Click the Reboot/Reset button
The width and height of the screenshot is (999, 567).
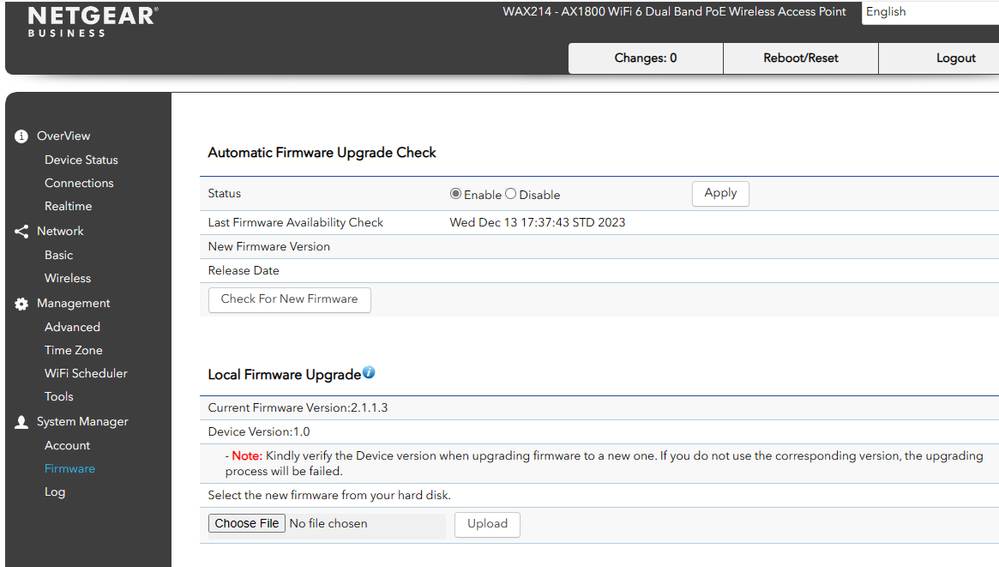click(x=801, y=59)
